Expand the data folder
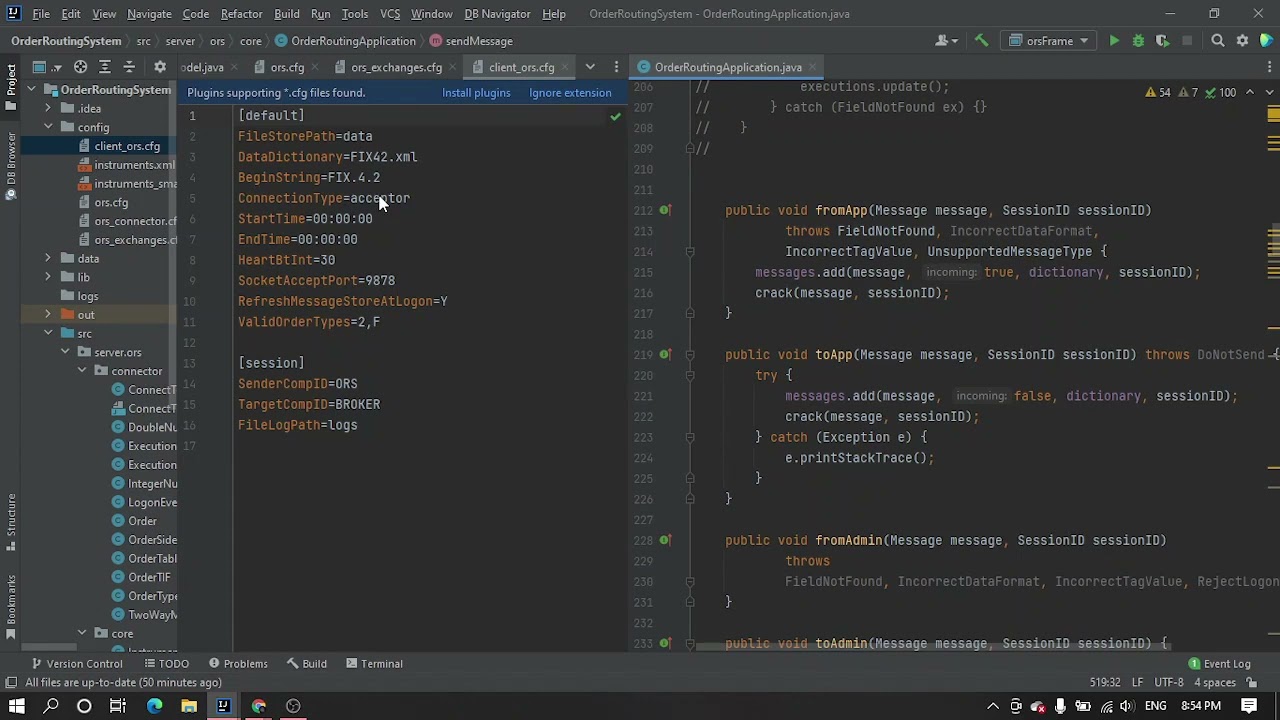Viewport: 1280px width, 720px height. (x=48, y=259)
